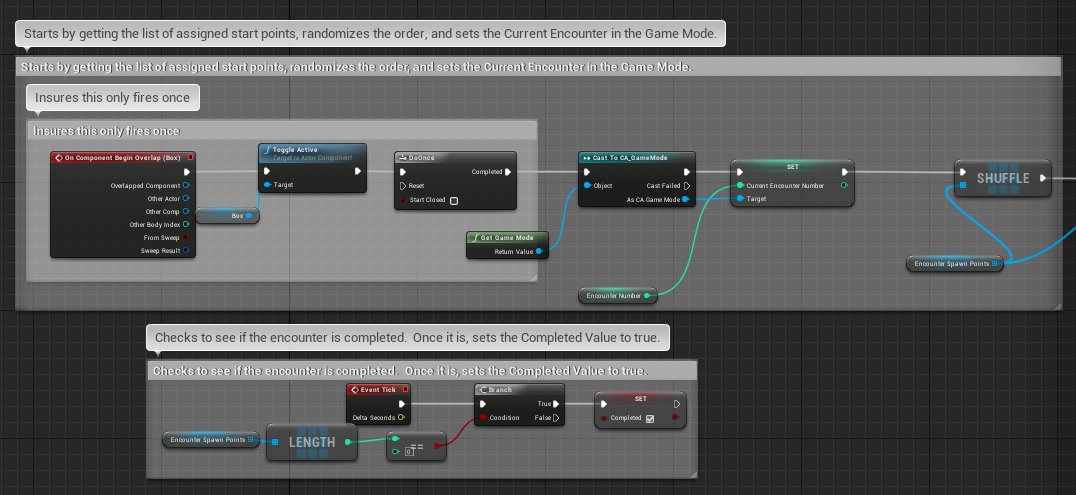Click exec input pin of Current Encounter SET node
Viewport: 1076px width, 495px height.
coord(740,172)
